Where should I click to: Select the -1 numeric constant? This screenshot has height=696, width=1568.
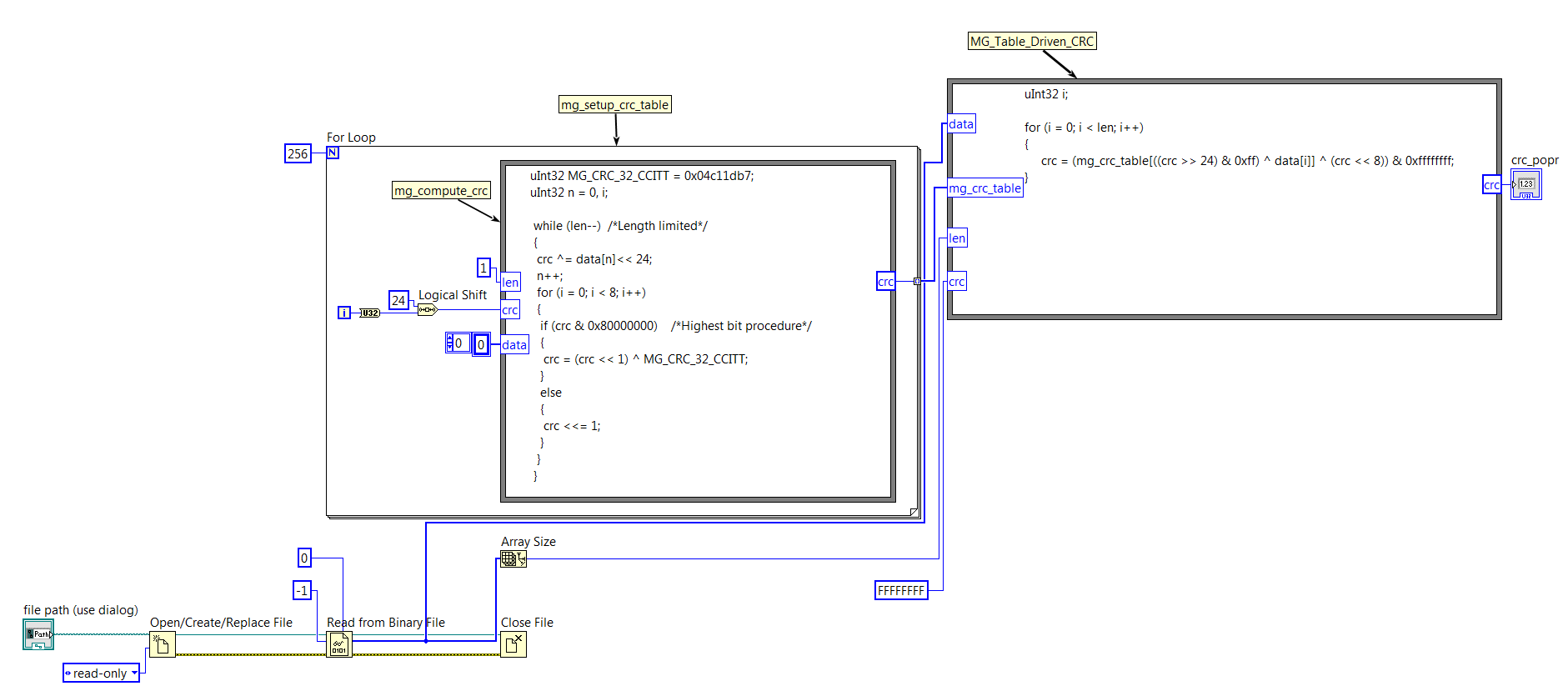click(302, 591)
